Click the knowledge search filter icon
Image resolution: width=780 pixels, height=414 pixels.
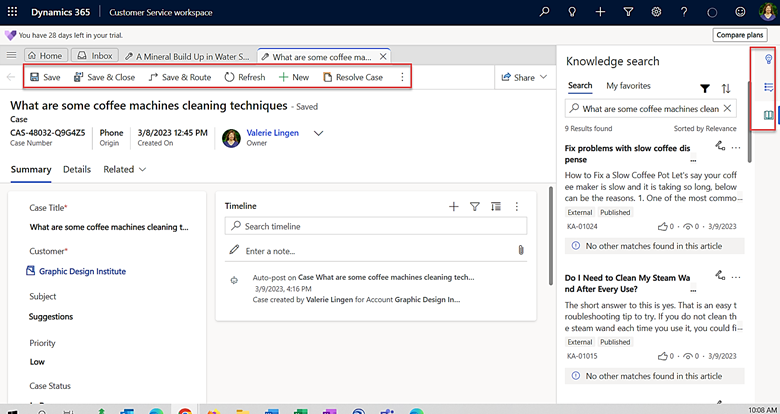tap(705, 88)
